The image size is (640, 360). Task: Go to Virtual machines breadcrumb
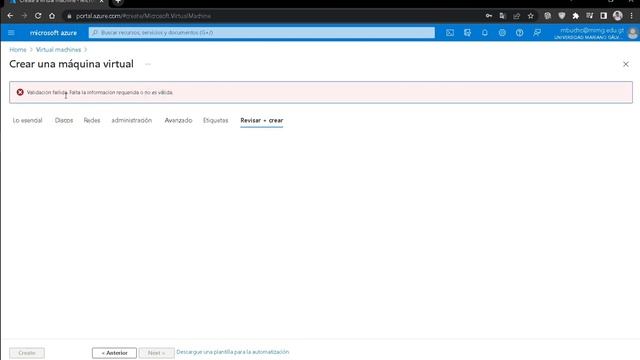click(58, 50)
